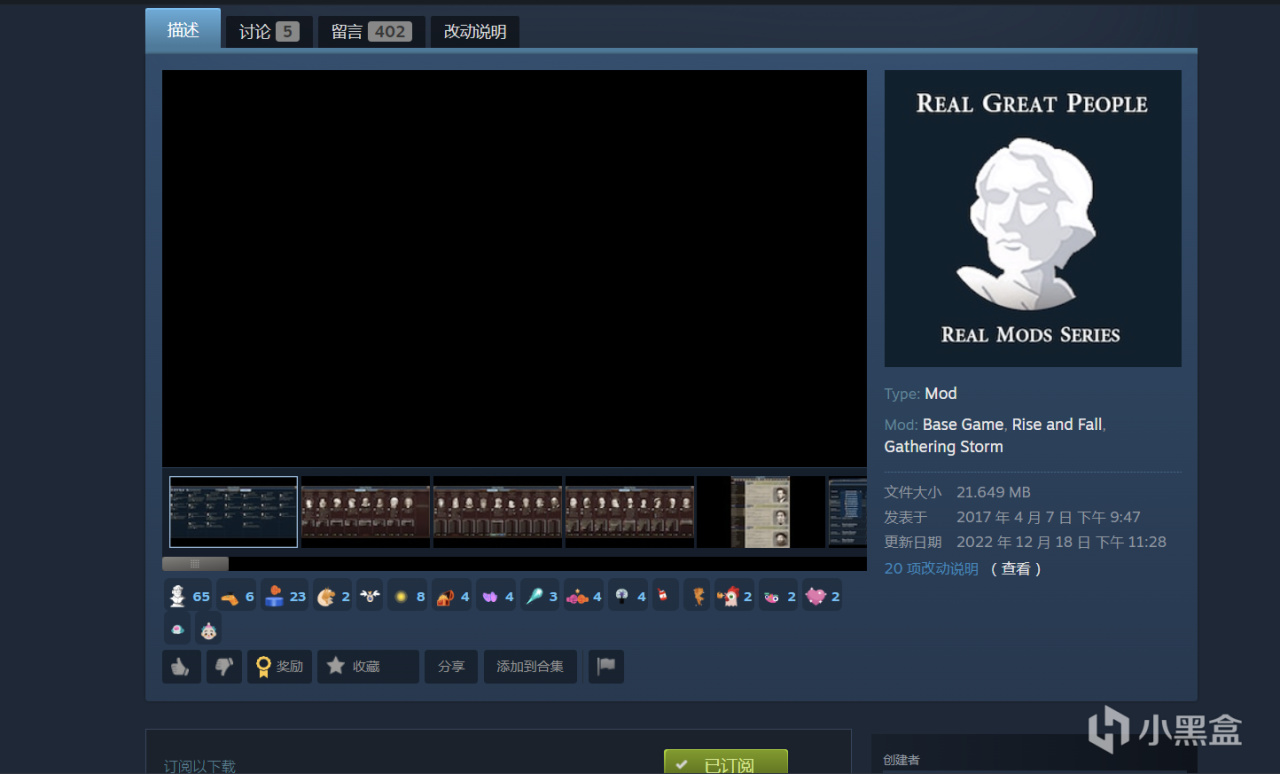Click the bust statue award with 65
The width and height of the screenshot is (1280, 774).
coord(188,597)
